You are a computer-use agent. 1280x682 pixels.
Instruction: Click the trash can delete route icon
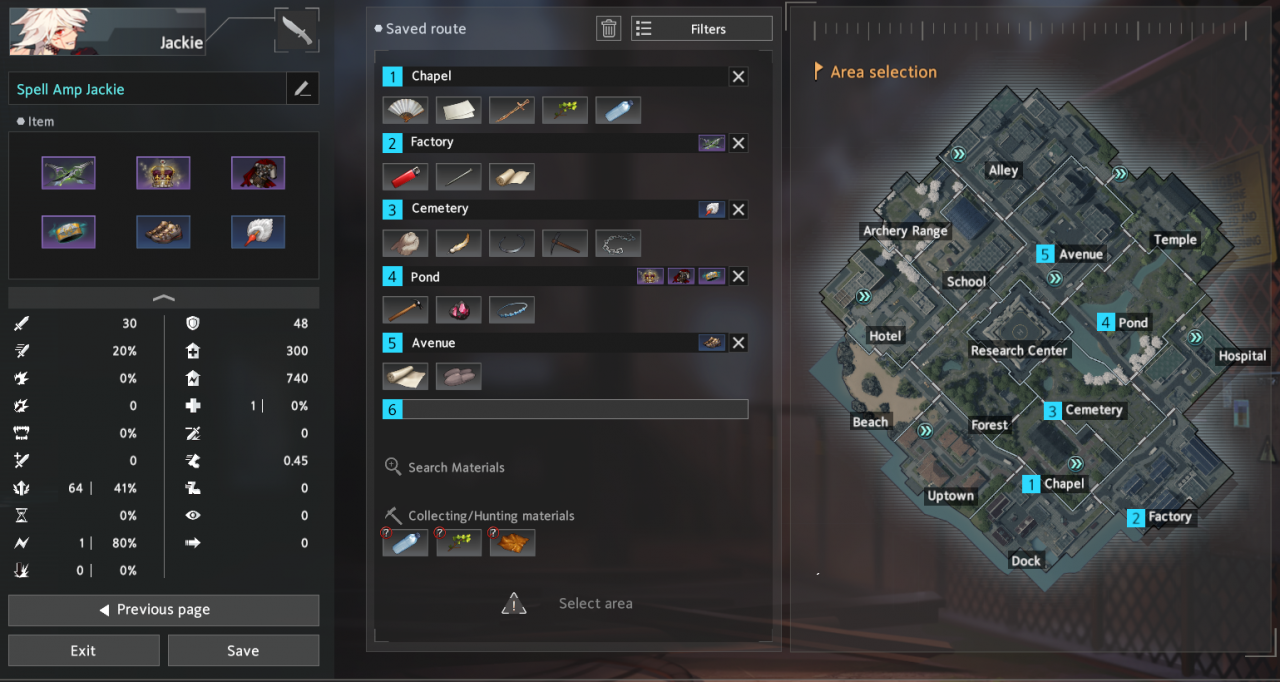609,29
